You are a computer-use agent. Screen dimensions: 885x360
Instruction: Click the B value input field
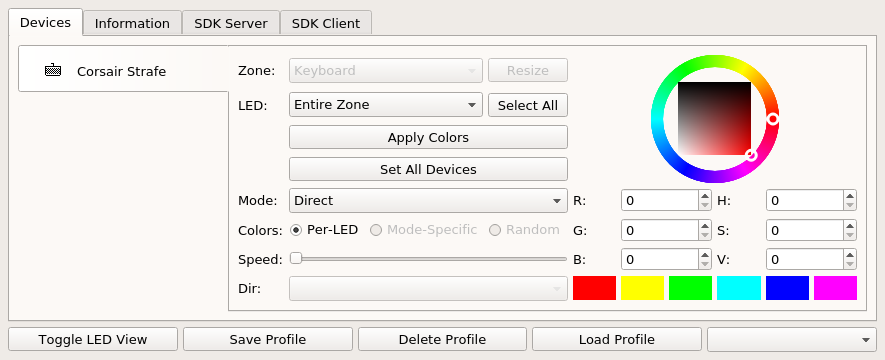click(659, 260)
